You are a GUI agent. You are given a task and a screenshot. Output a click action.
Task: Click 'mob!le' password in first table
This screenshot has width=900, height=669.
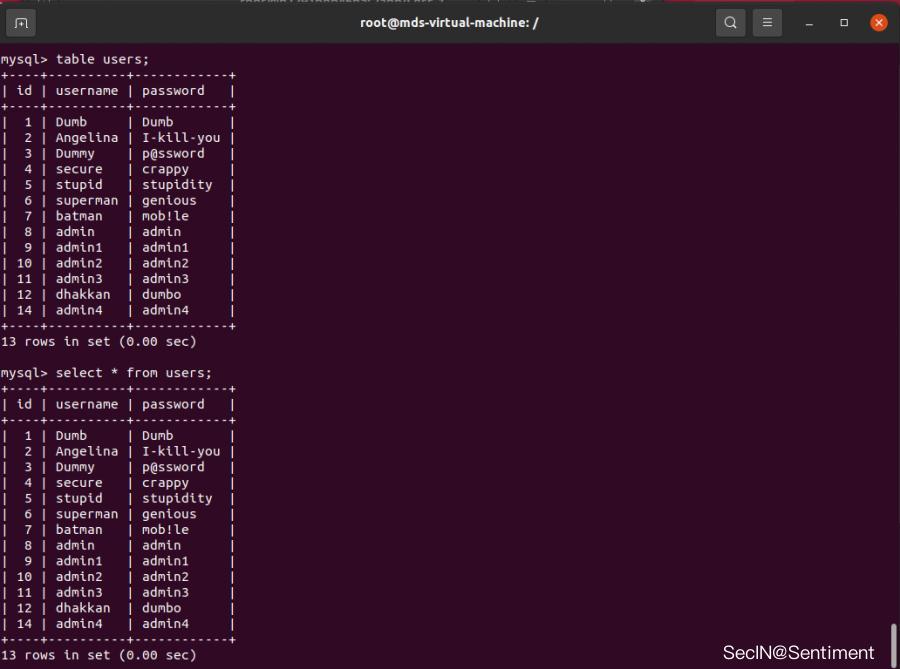tap(165, 216)
